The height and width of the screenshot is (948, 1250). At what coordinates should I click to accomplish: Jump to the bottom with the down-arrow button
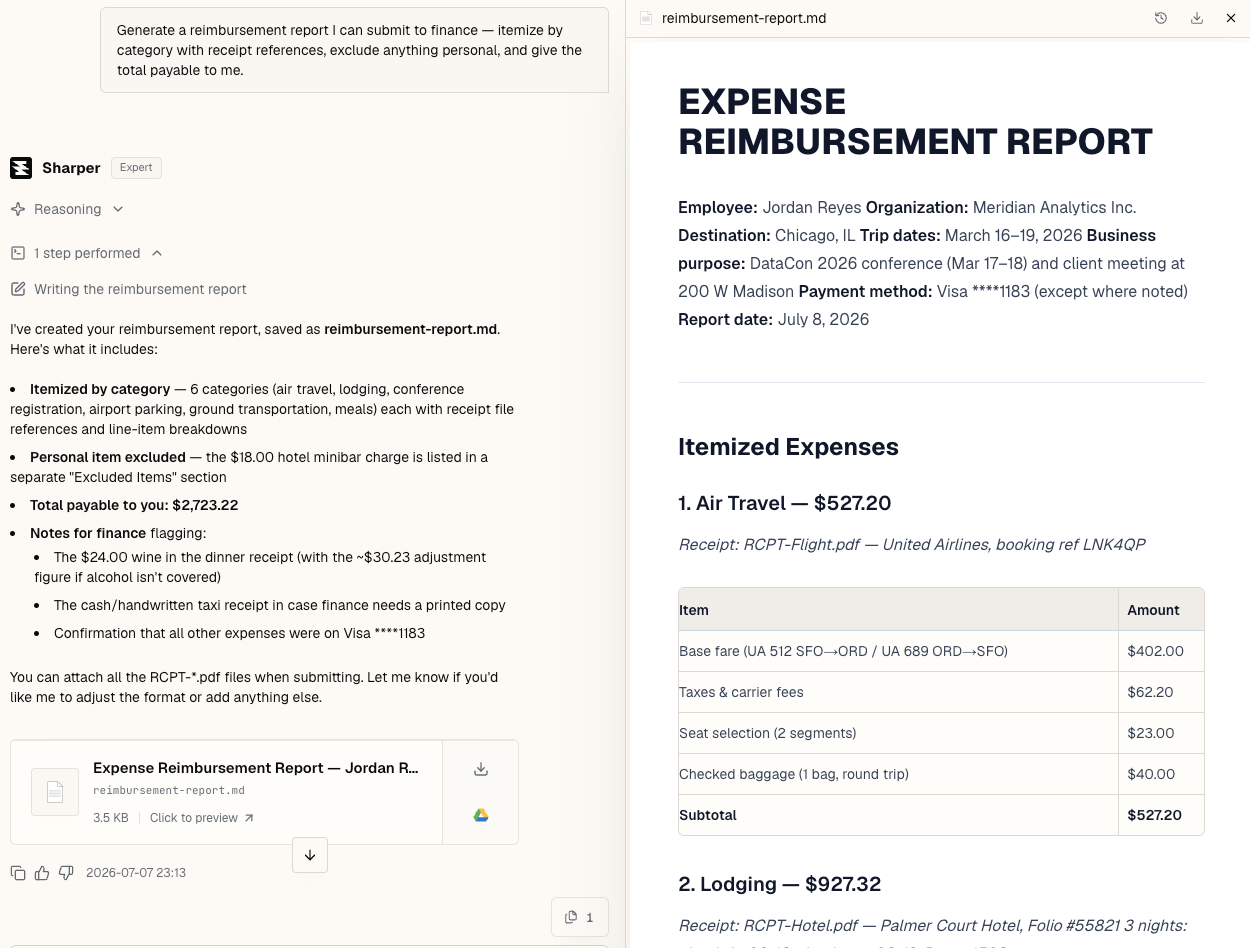coord(310,855)
